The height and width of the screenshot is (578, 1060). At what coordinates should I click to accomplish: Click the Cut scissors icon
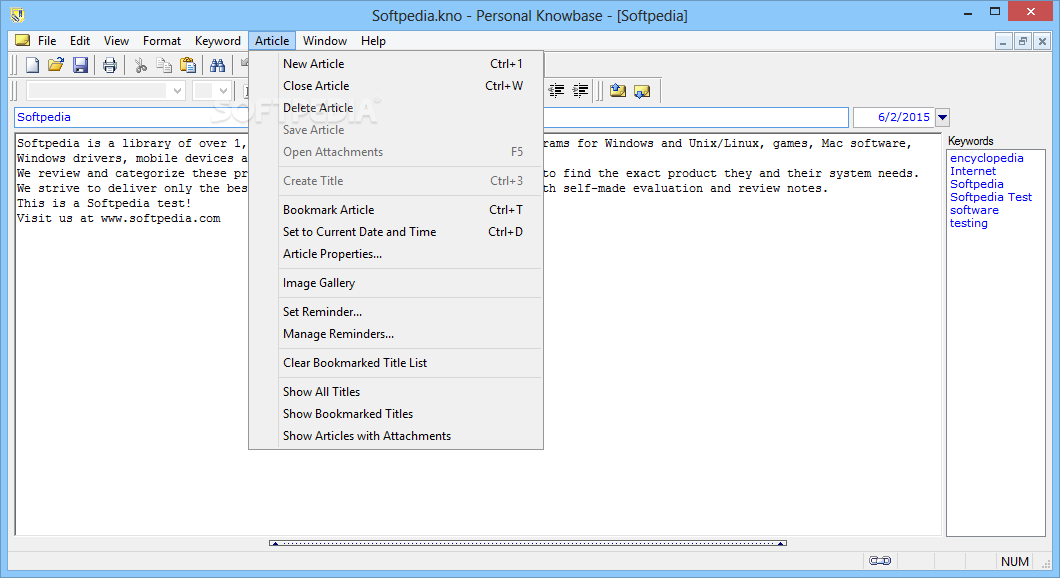pyautogui.click(x=140, y=65)
